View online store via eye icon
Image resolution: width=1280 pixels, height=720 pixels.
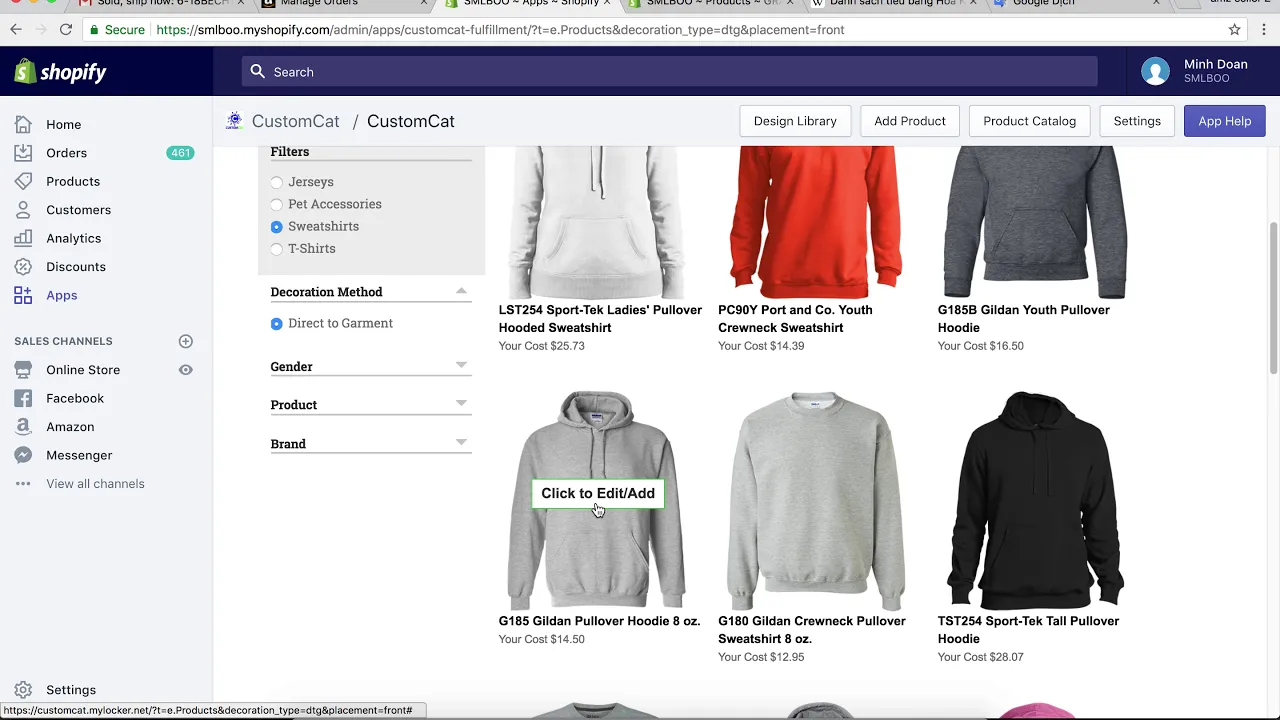coord(185,370)
